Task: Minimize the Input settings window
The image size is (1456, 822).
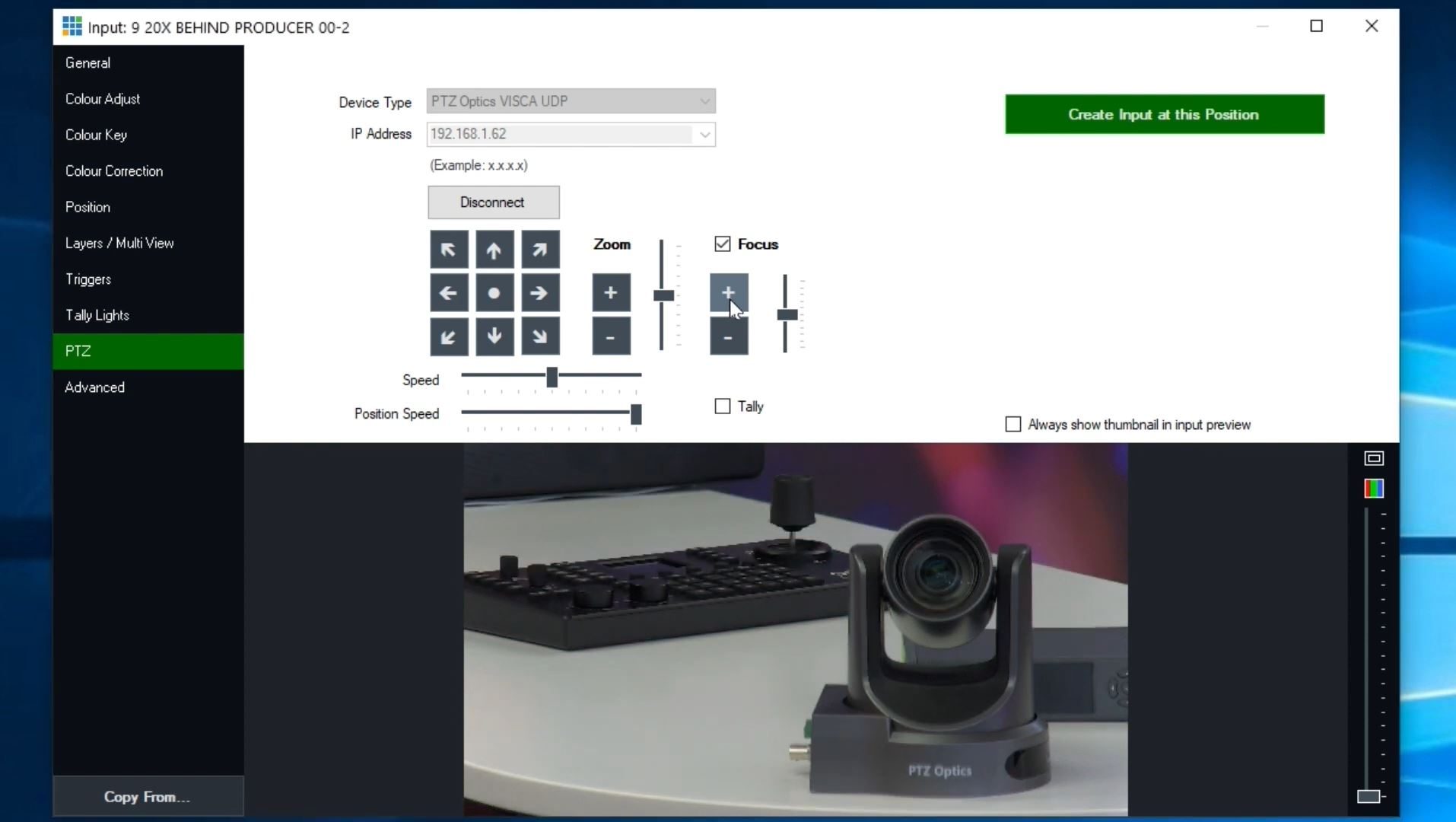Action: pos(1263,27)
